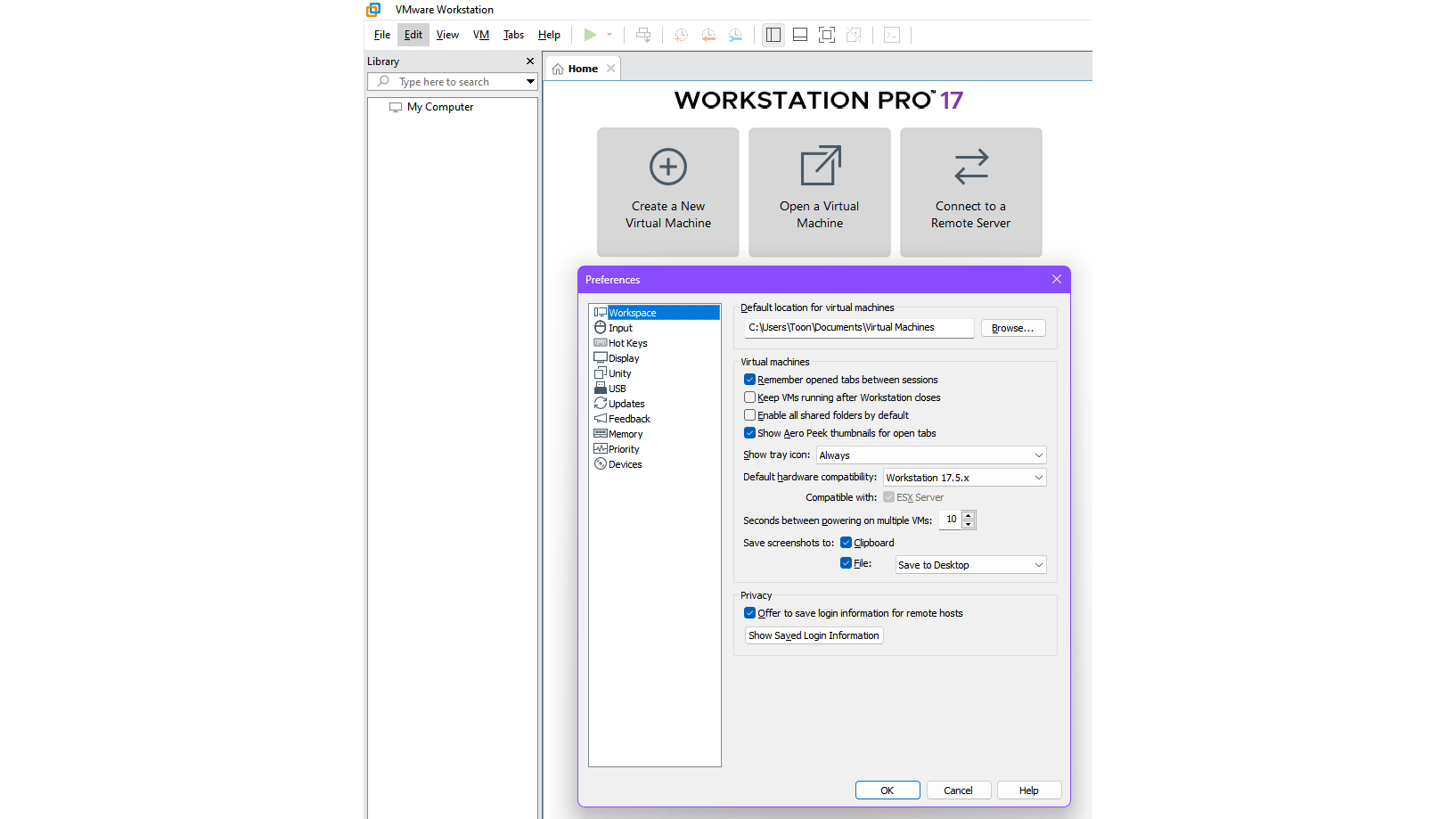Click the Help button in Preferences dialog
This screenshot has width=1456, height=819.
tap(1029, 790)
